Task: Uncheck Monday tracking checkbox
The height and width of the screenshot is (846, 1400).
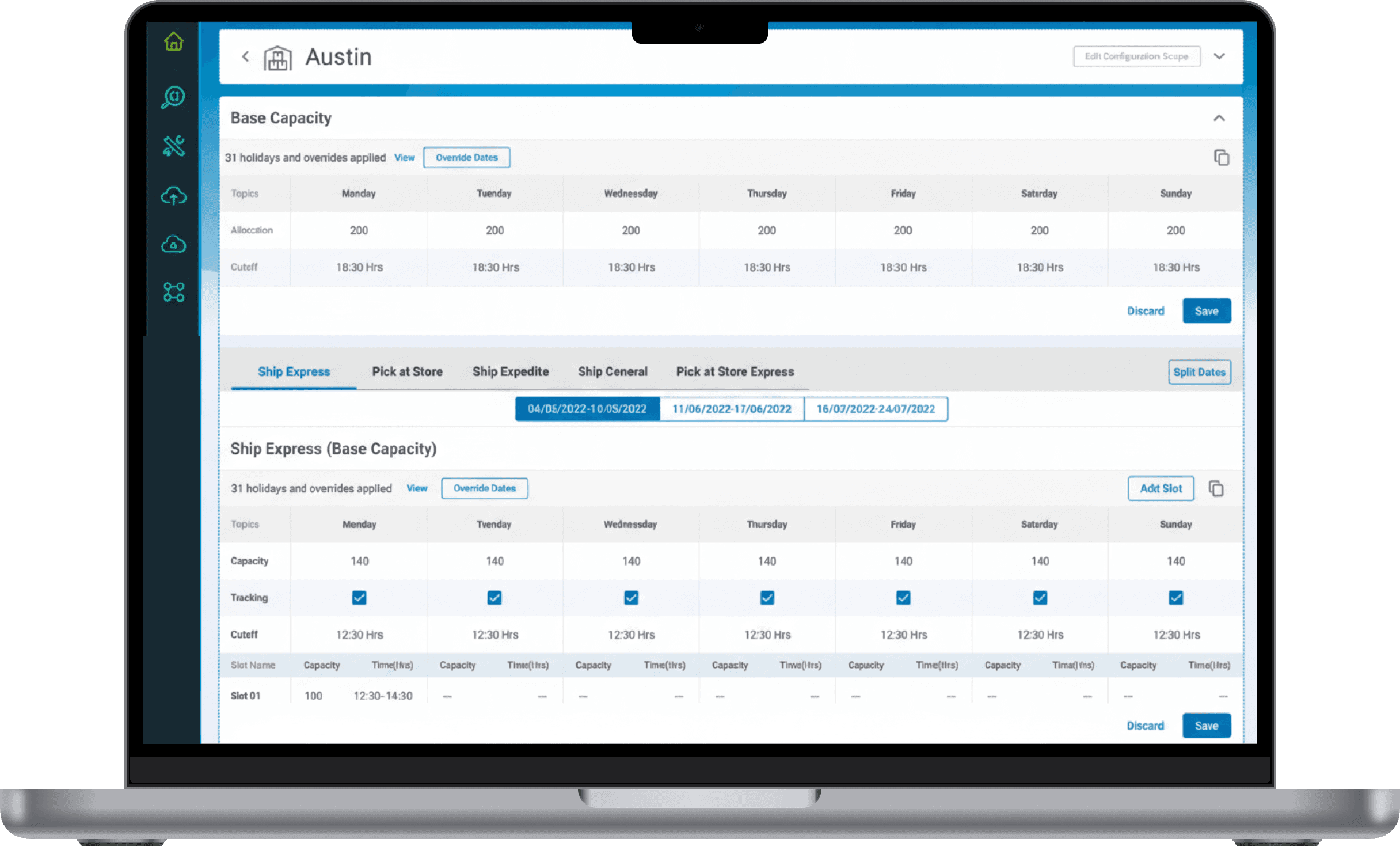Action: point(359,598)
